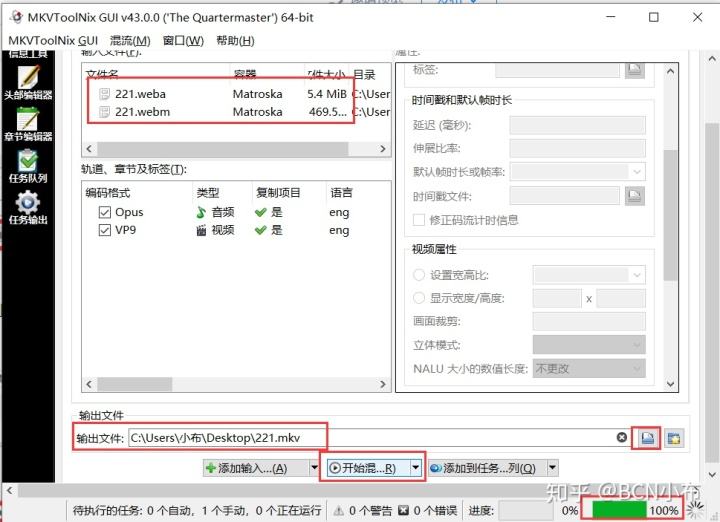The height and width of the screenshot is (522, 720).
Task: Clear the output file path
Action: tap(622, 438)
